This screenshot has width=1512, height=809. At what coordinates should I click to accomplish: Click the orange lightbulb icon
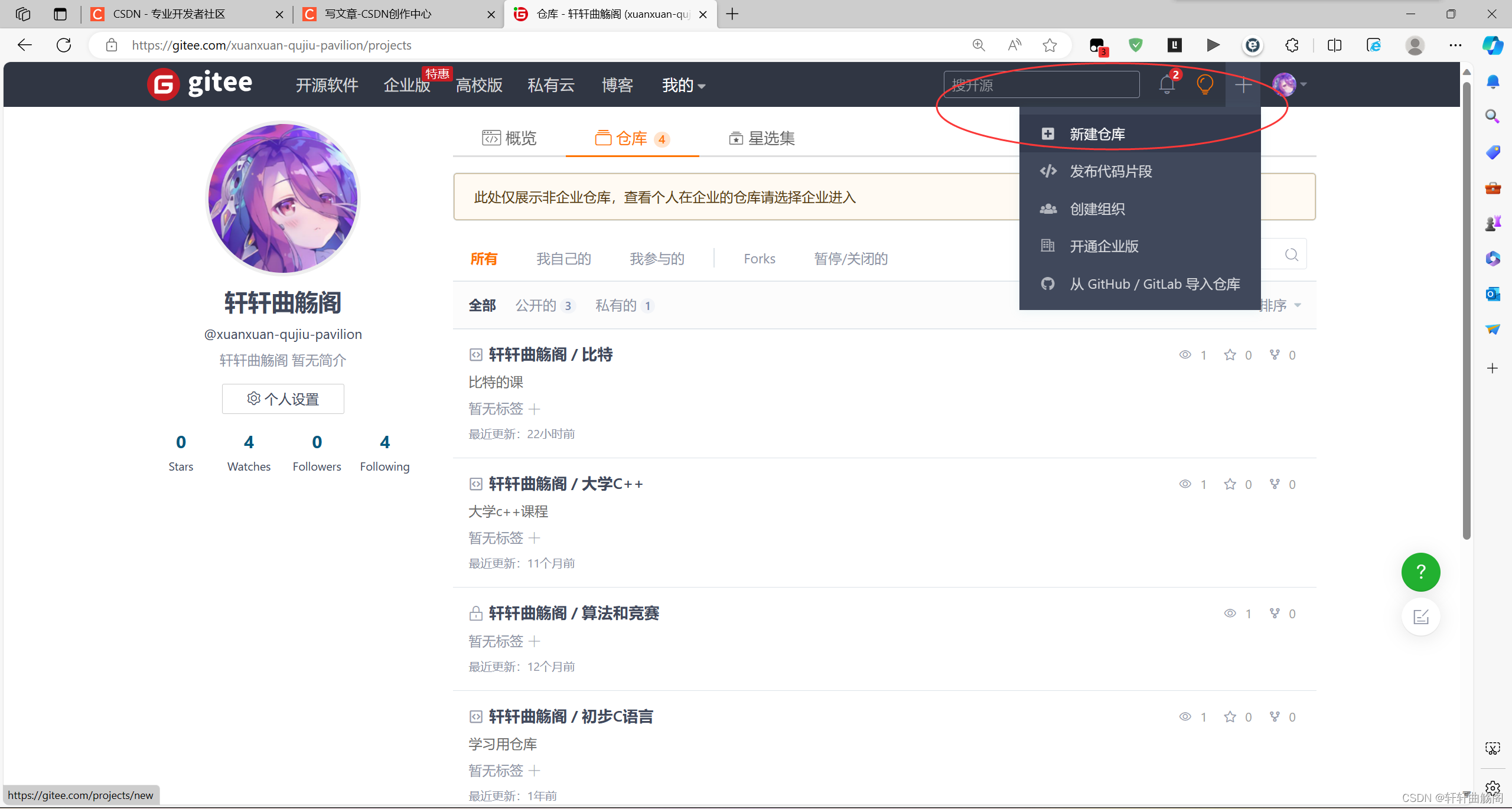coord(1205,85)
